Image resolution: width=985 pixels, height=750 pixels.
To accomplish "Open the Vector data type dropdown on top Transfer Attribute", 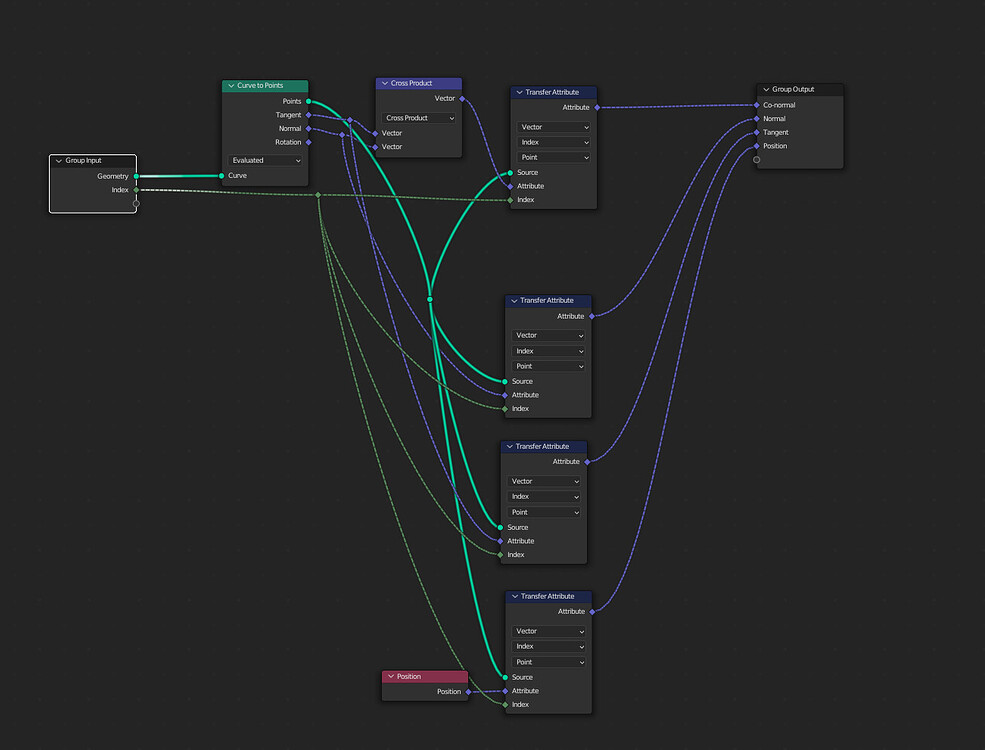I will tap(553, 127).
